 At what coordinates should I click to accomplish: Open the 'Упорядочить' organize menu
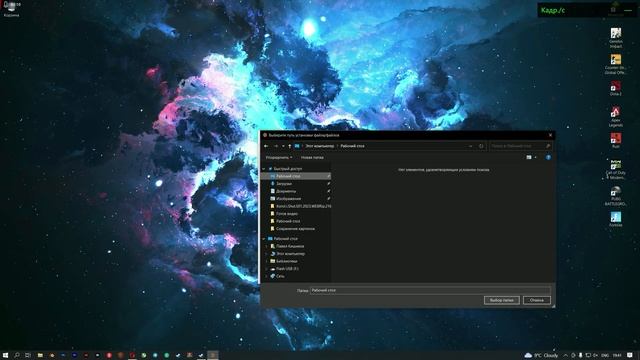(x=279, y=158)
